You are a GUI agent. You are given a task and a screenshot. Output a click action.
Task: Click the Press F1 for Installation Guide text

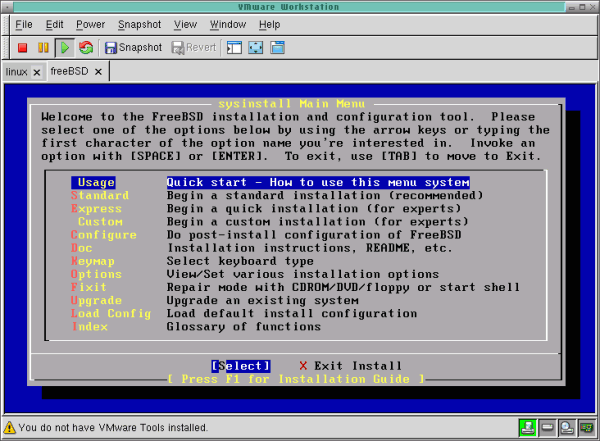296,379
